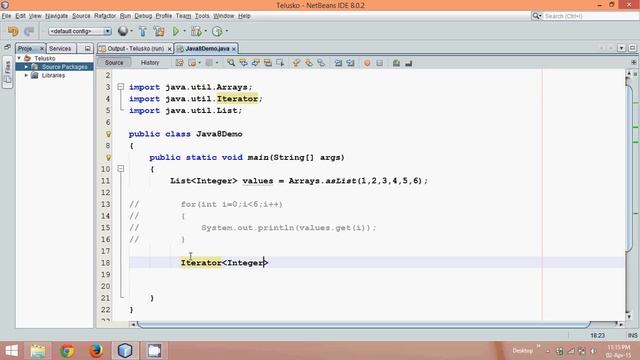Toggle the History editor view button

coord(150,62)
